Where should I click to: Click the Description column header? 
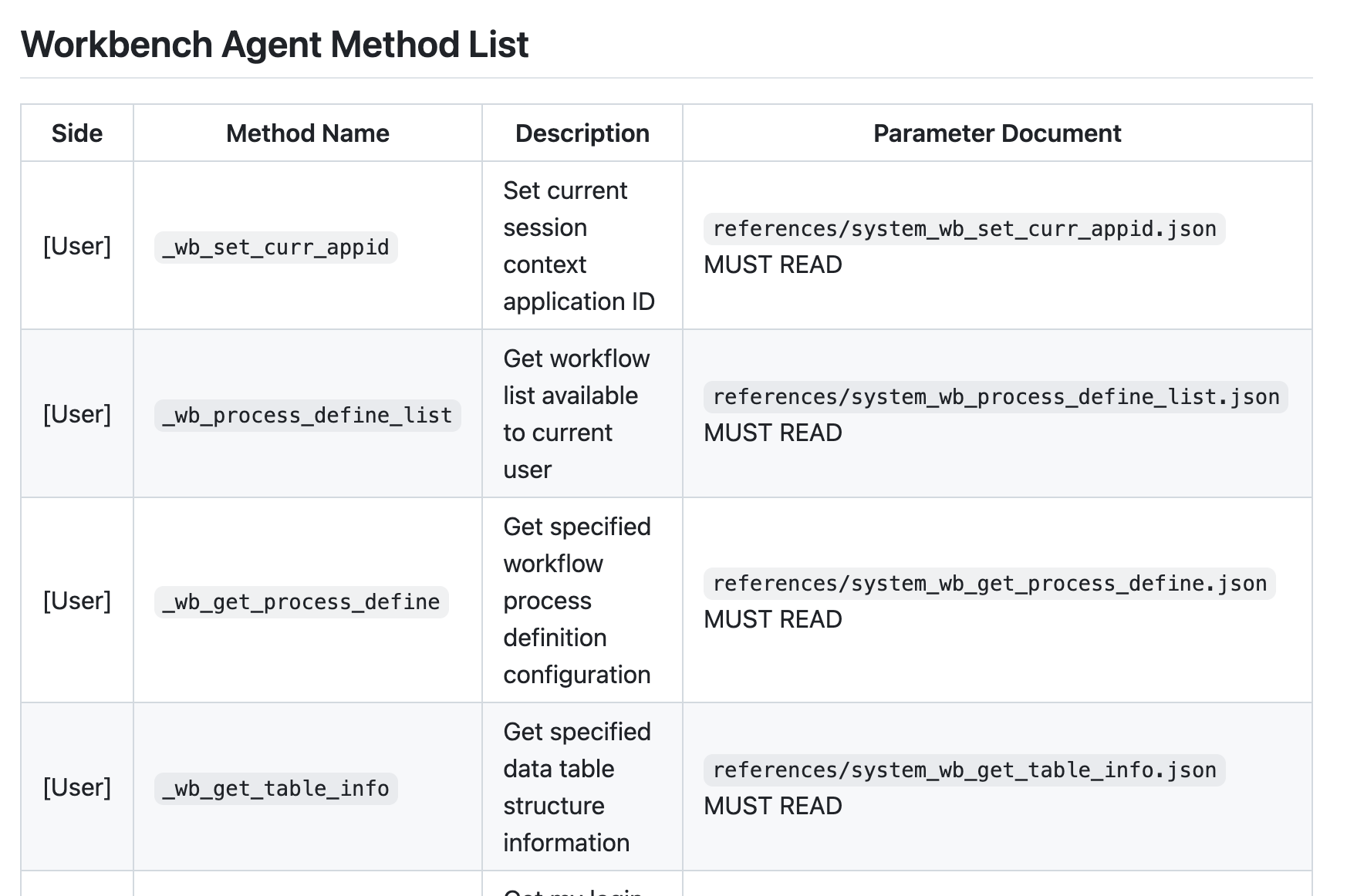(582, 133)
